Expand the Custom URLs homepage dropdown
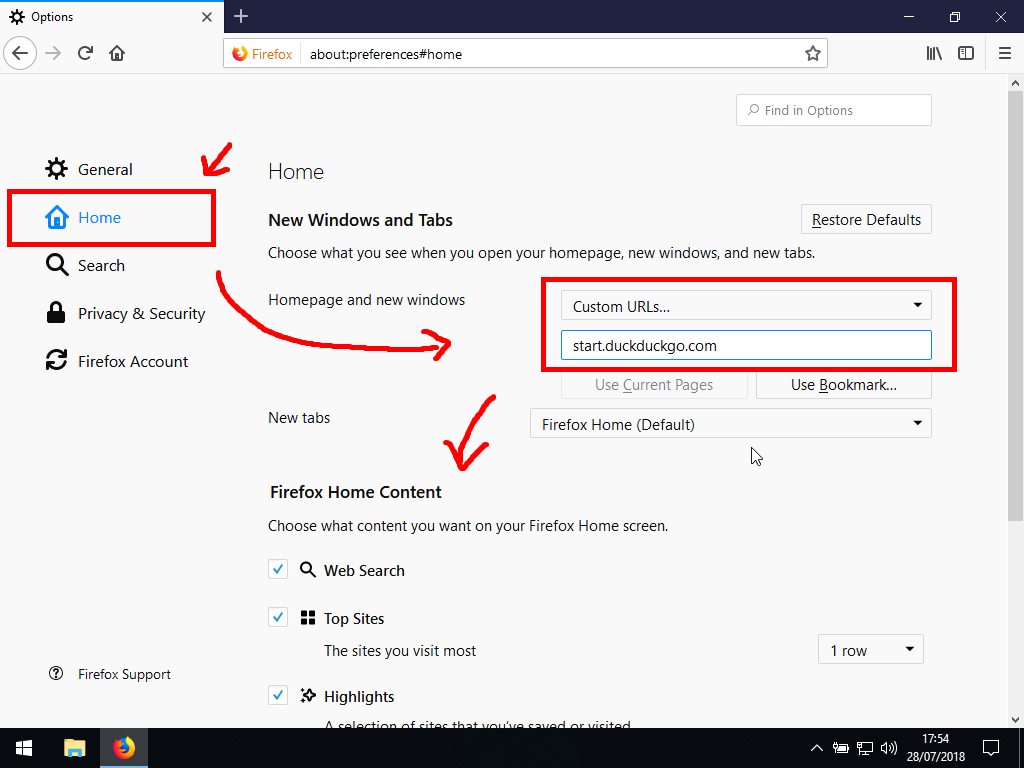1024x768 pixels. click(746, 306)
